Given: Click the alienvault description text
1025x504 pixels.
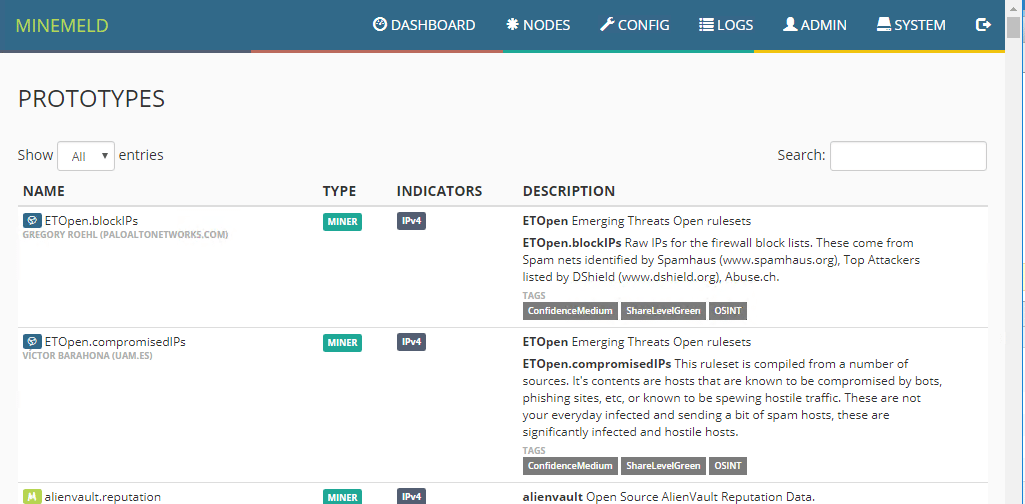Looking at the screenshot, I should click(669, 497).
